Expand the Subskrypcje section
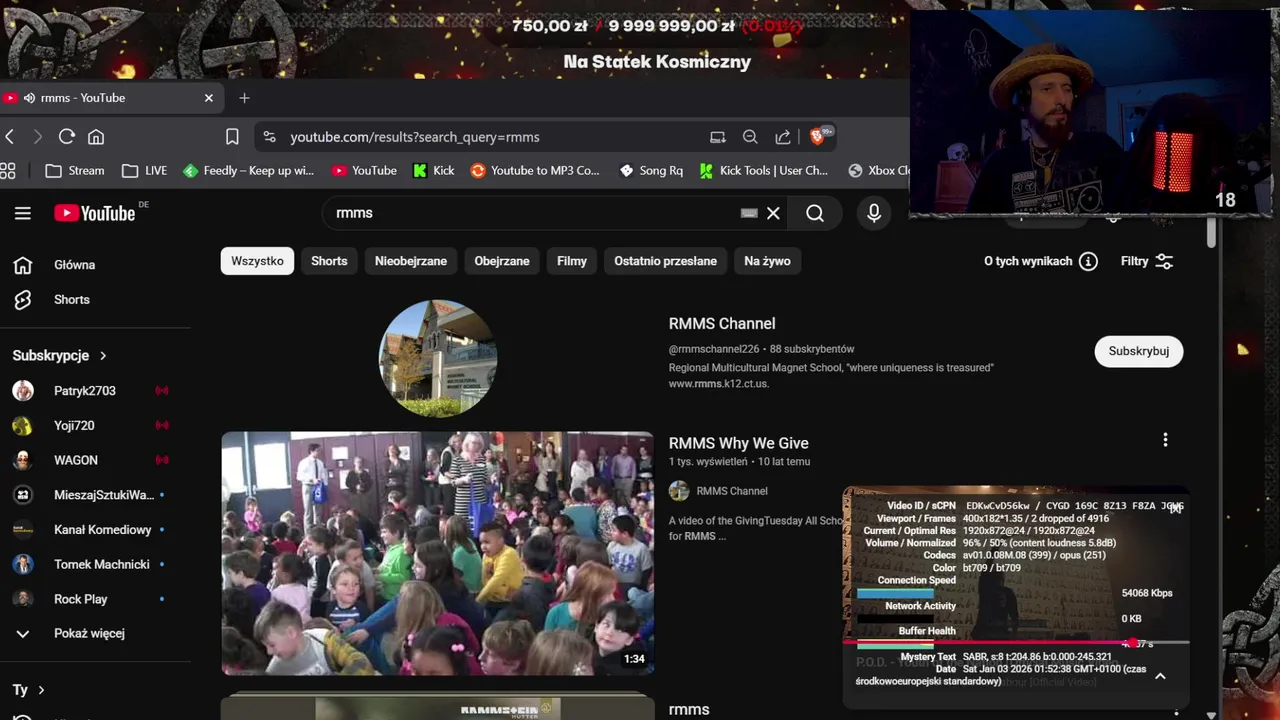Viewport: 1280px width, 720px height. 60,356
